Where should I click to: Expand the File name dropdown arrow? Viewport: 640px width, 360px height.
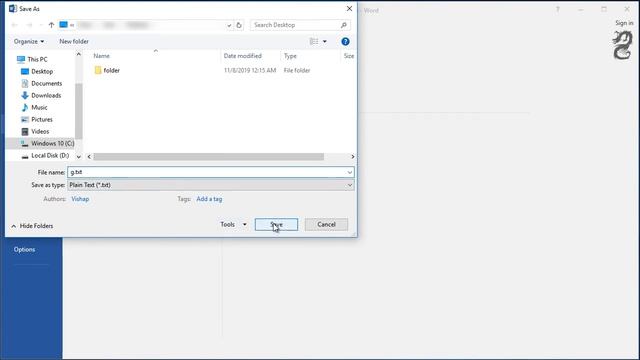point(350,172)
